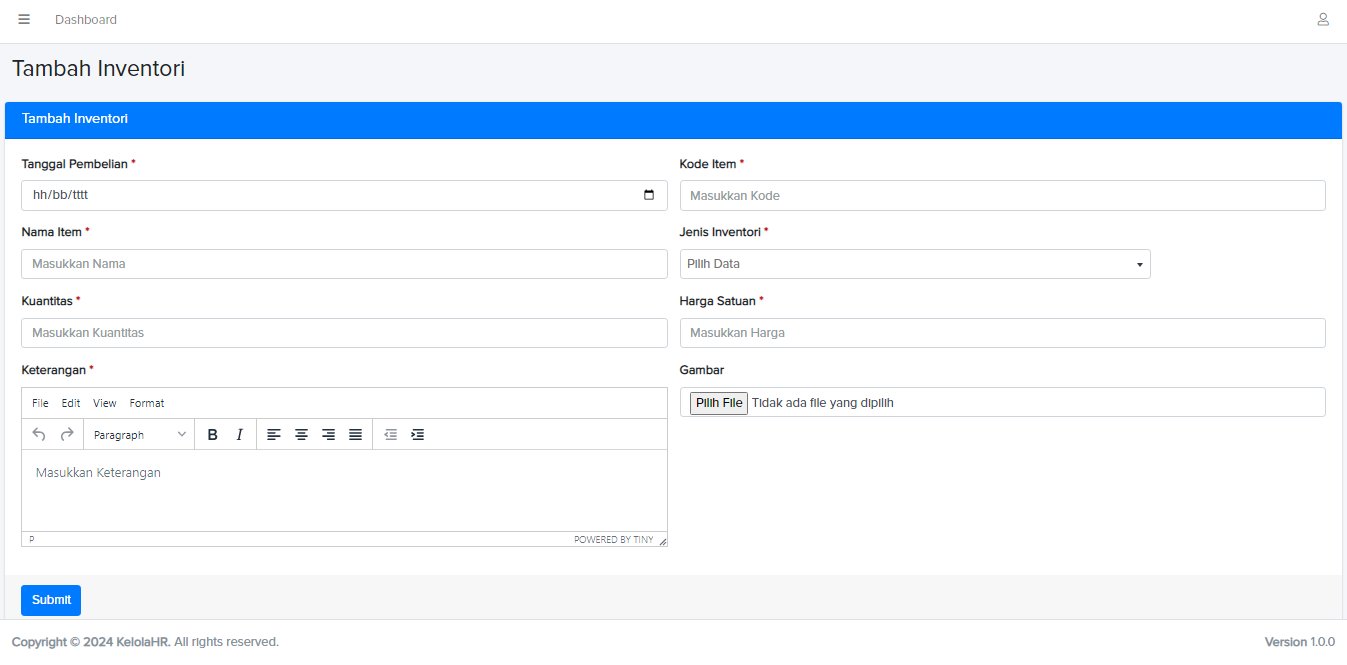The width and height of the screenshot is (1347, 665).
Task: Click the Dashboard link in header
Action: pyautogui.click(x=86, y=20)
